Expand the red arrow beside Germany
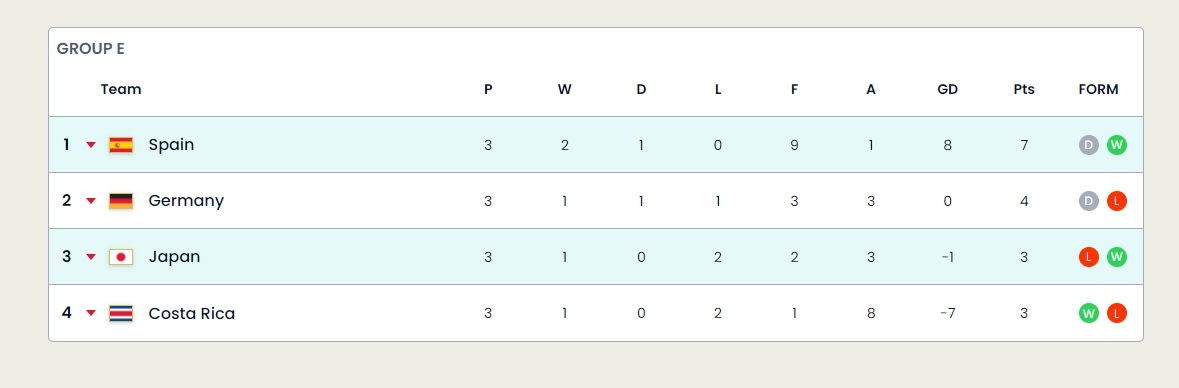This screenshot has width=1179, height=388. (x=91, y=201)
